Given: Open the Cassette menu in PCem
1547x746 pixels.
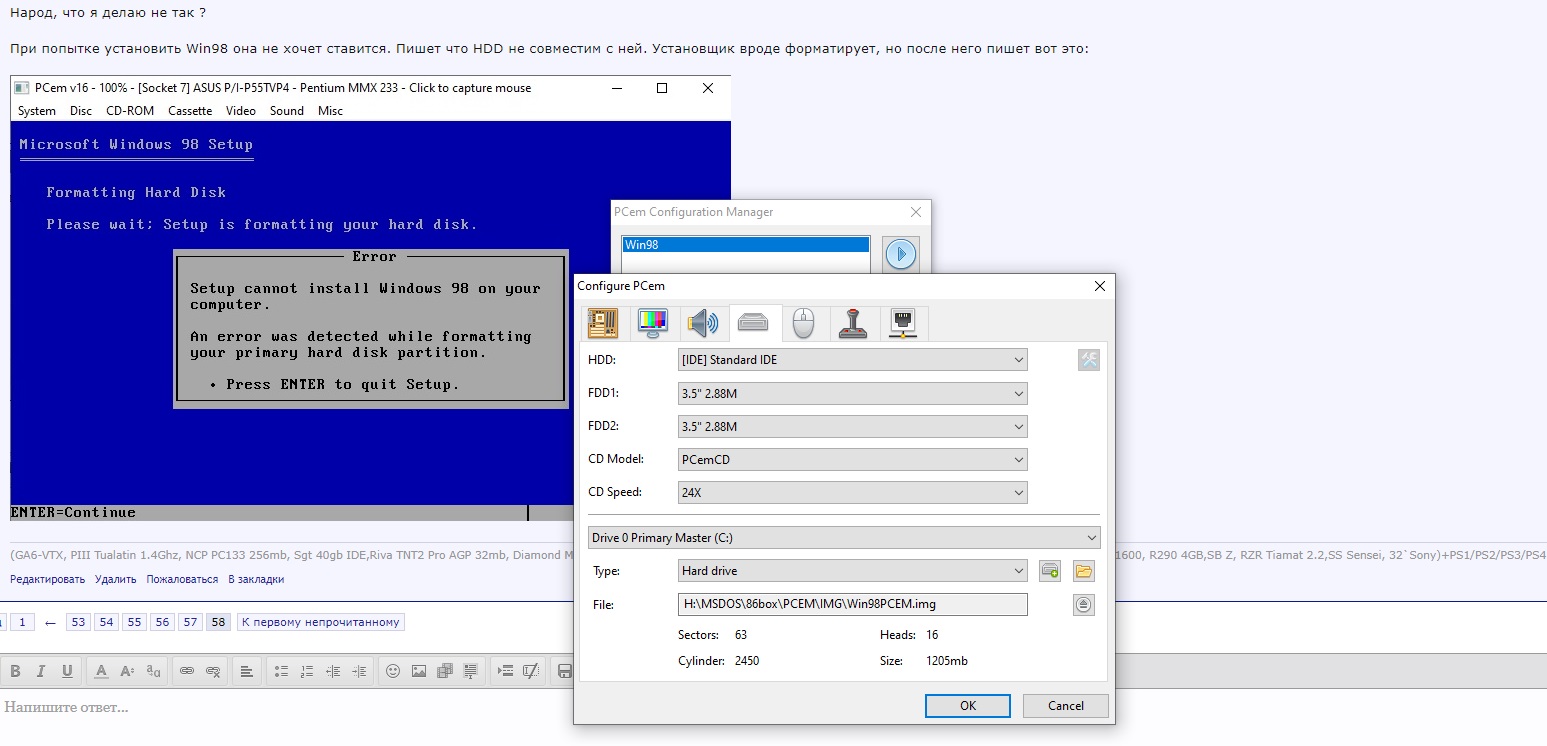Looking at the screenshot, I should coord(190,111).
